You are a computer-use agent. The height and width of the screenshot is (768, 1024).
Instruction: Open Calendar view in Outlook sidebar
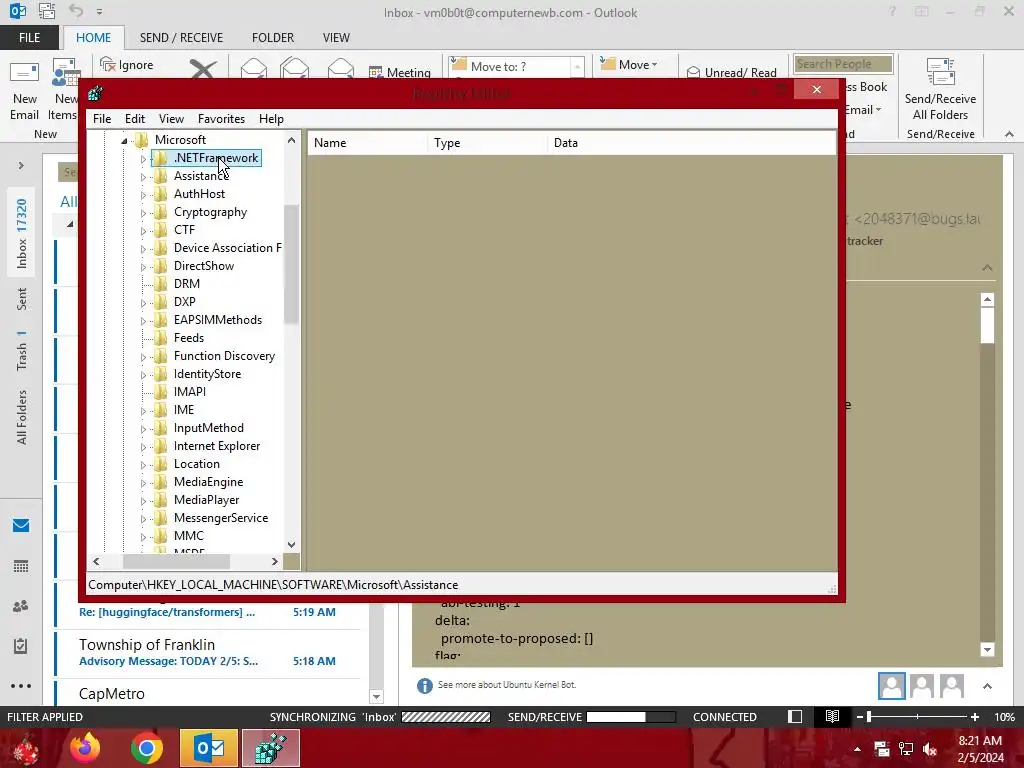(21, 566)
